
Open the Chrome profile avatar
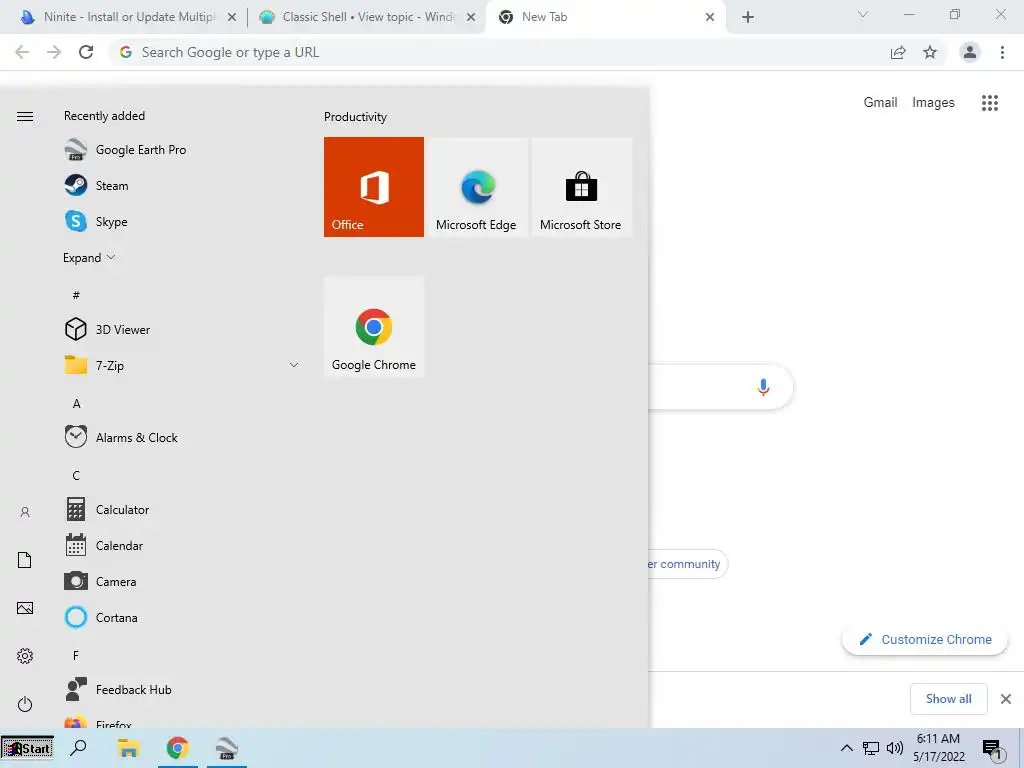click(x=970, y=52)
